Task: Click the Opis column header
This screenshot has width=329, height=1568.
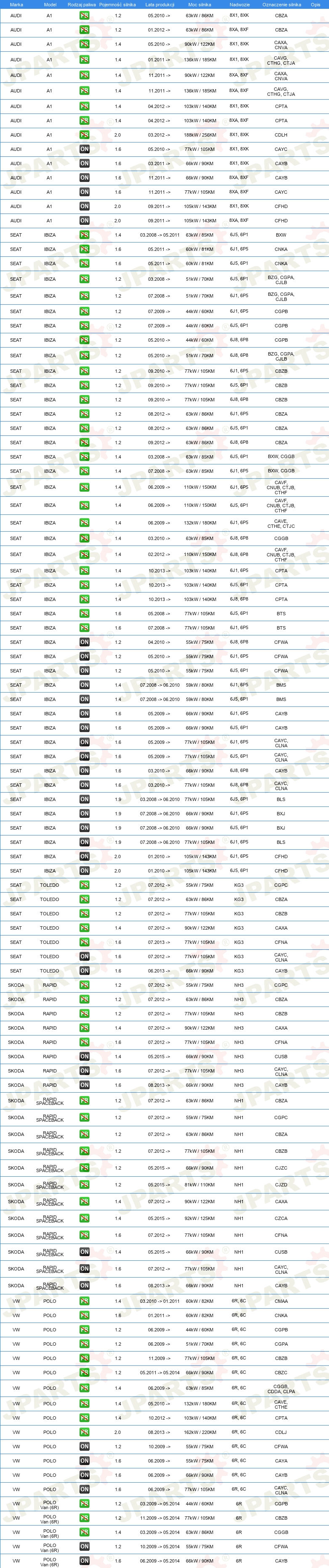Action: click(315, 4)
